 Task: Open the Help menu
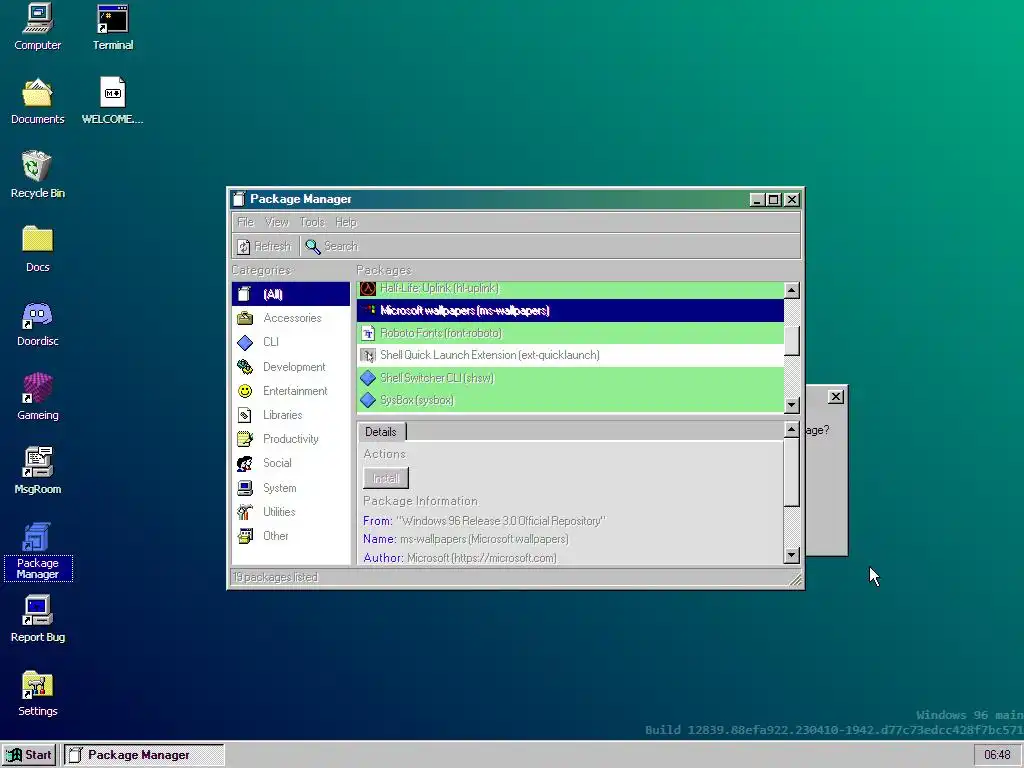pyautogui.click(x=346, y=222)
